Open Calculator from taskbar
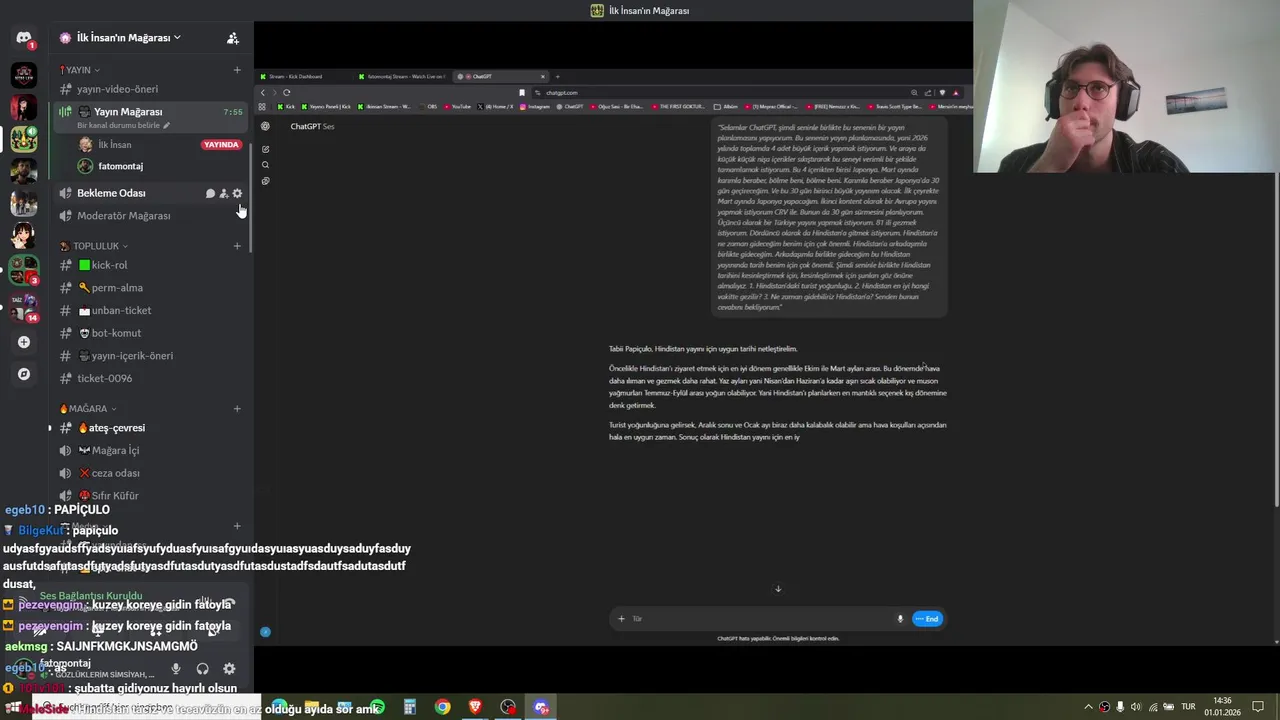1280x720 pixels. (409, 708)
